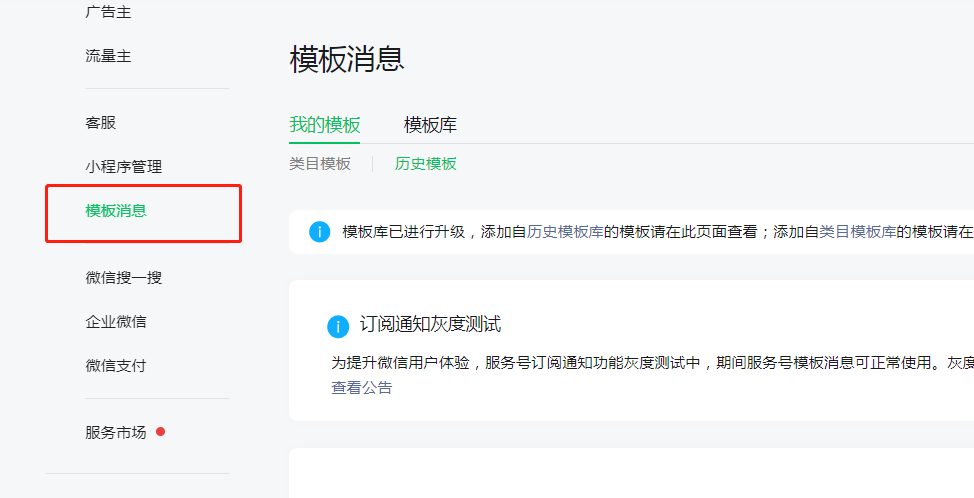Select 类目模板 sub-tab
The image size is (974, 498).
tap(320, 164)
